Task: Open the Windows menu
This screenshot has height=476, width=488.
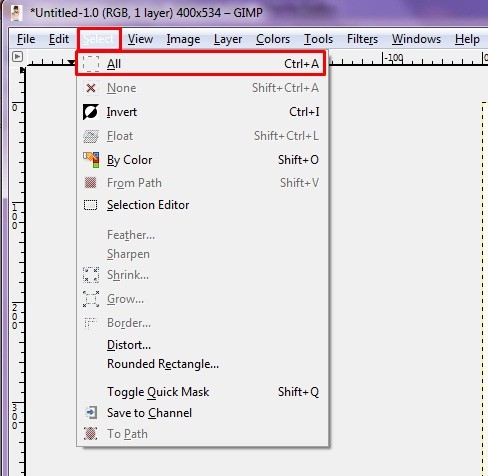Action: pos(416,39)
